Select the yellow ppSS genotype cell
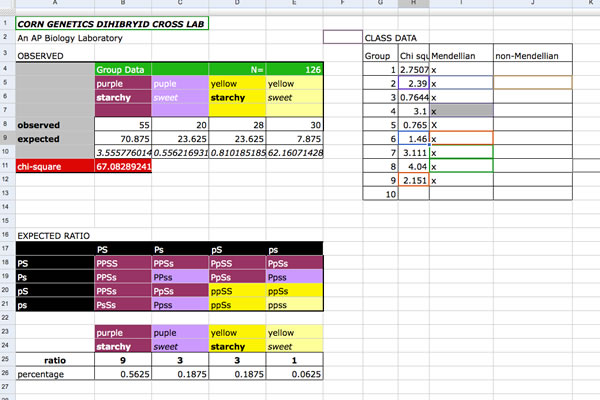 click(x=237, y=291)
